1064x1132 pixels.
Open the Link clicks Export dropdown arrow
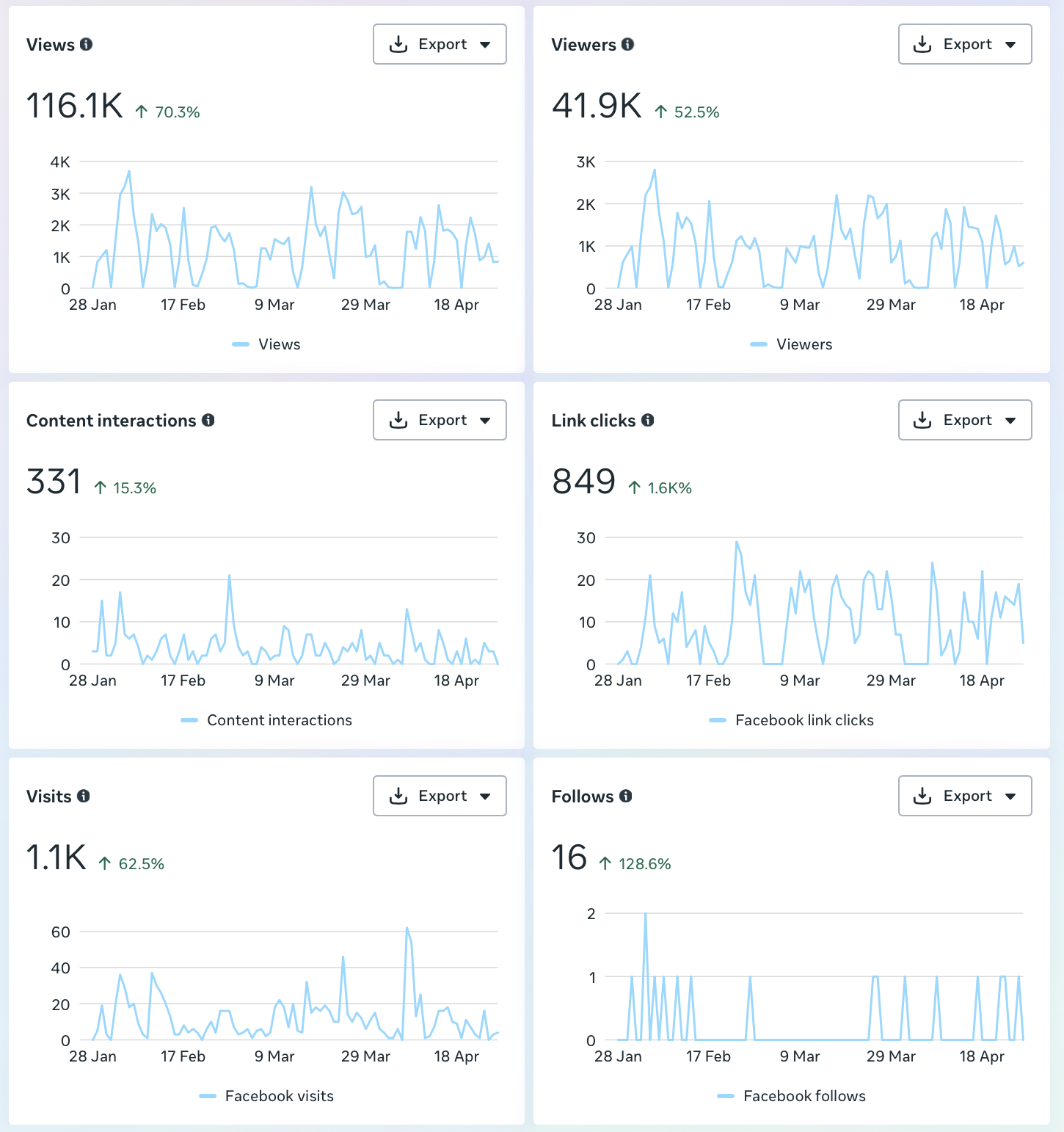coord(1010,421)
